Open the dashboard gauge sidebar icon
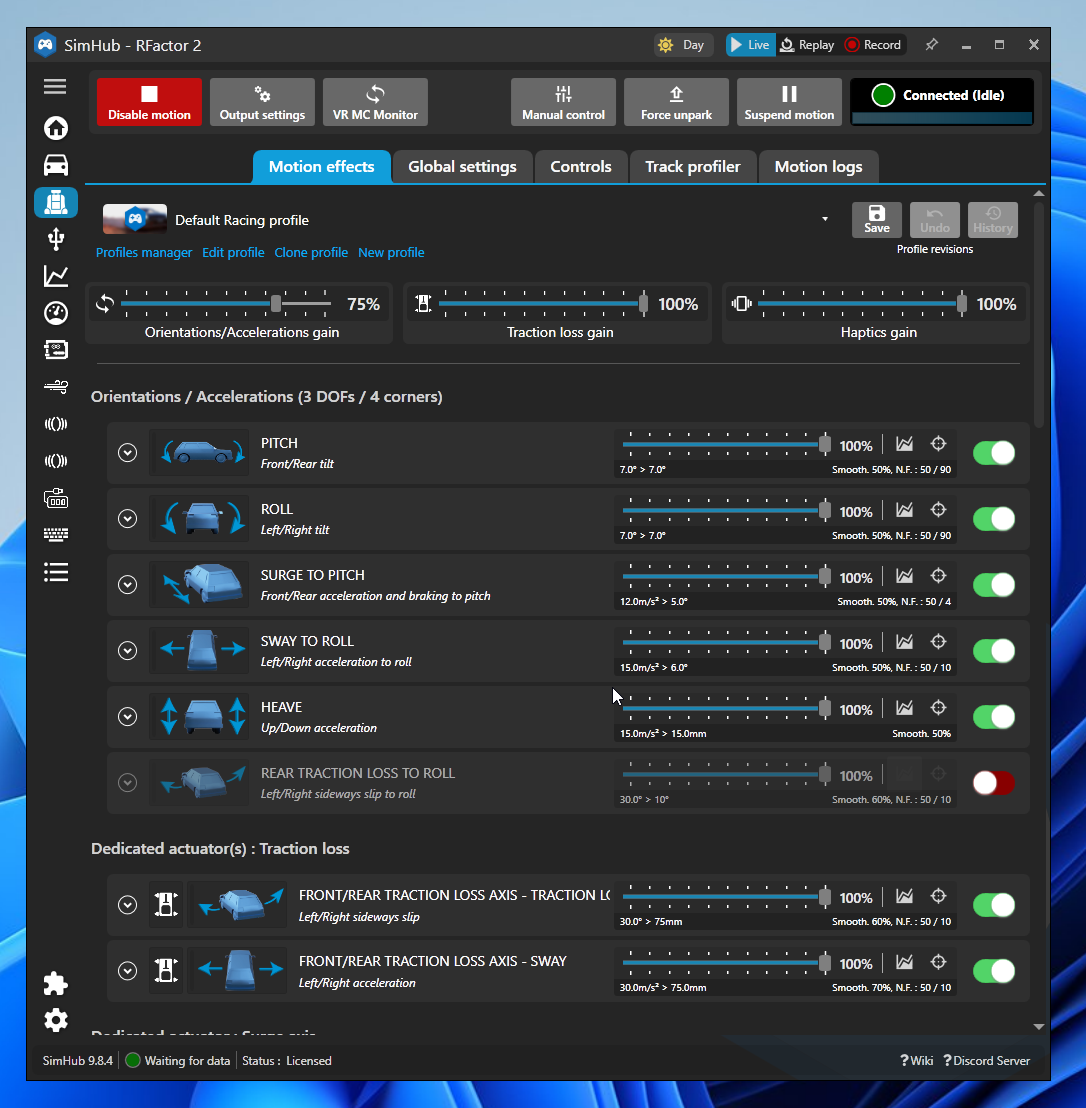Viewport: 1086px width, 1108px height. (56, 313)
